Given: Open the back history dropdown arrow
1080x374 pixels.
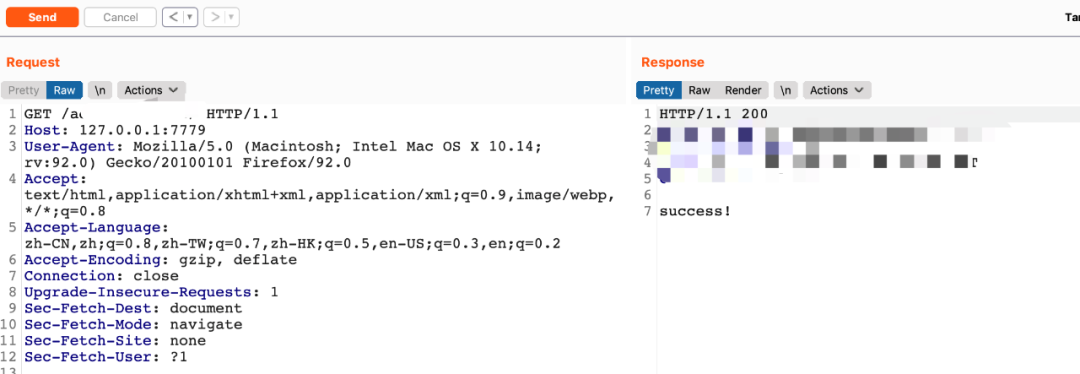Looking at the screenshot, I should point(190,17).
